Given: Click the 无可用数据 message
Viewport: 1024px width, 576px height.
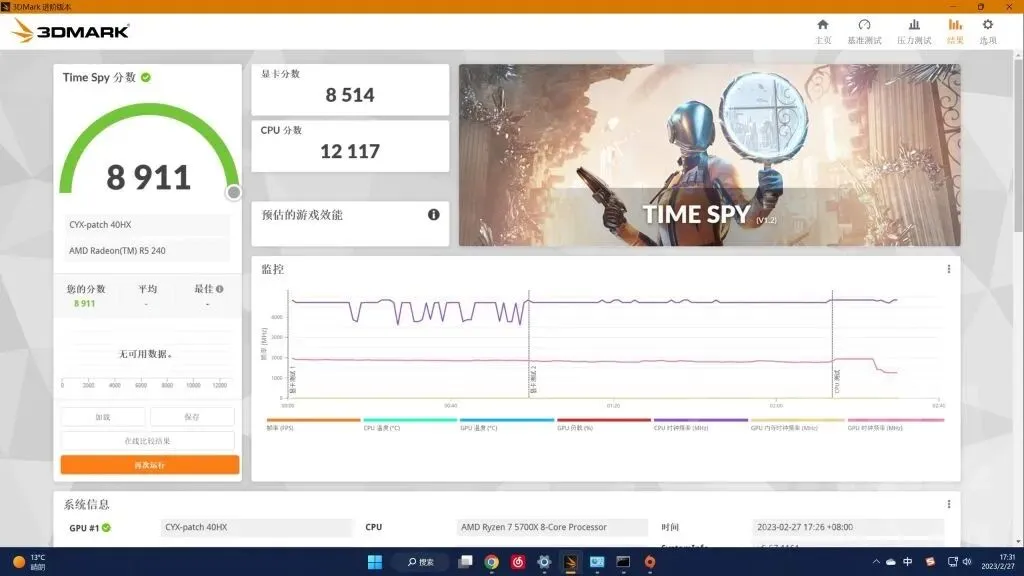Looking at the screenshot, I should pos(146,353).
